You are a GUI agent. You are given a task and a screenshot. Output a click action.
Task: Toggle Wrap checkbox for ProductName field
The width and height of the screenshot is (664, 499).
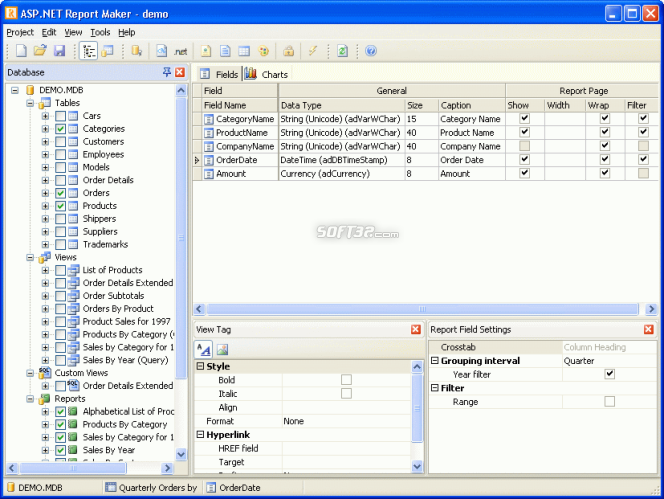click(605, 132)
